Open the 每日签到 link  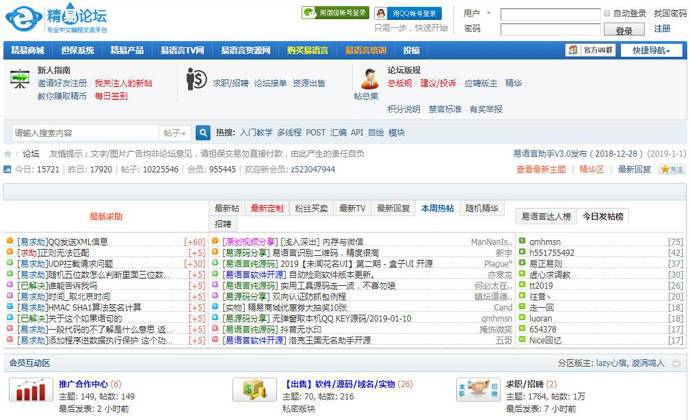[x=110, y=96]
